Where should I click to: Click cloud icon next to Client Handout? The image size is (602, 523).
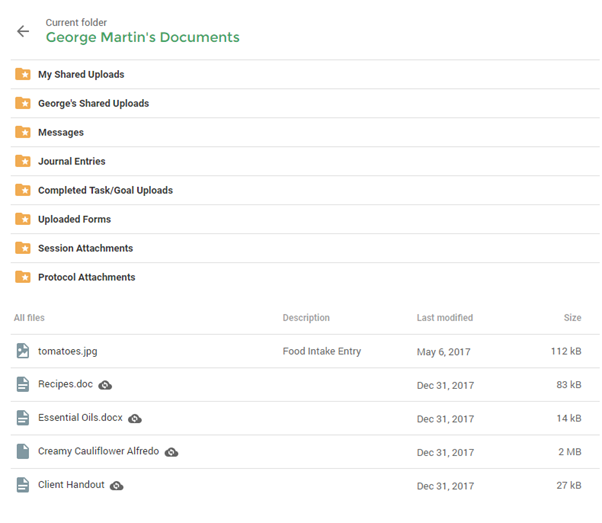117,486
